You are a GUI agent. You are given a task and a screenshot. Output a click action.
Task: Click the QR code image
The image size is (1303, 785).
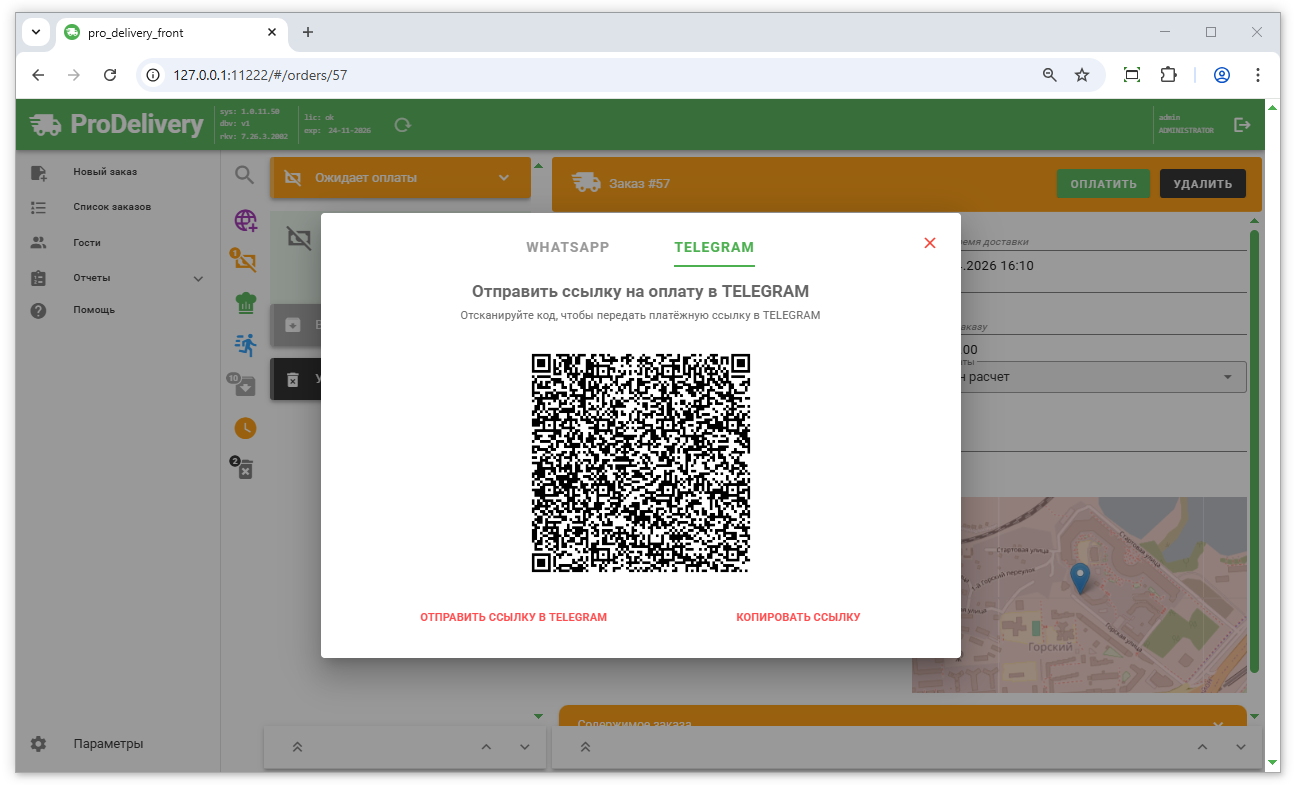(x=640, y=463)
